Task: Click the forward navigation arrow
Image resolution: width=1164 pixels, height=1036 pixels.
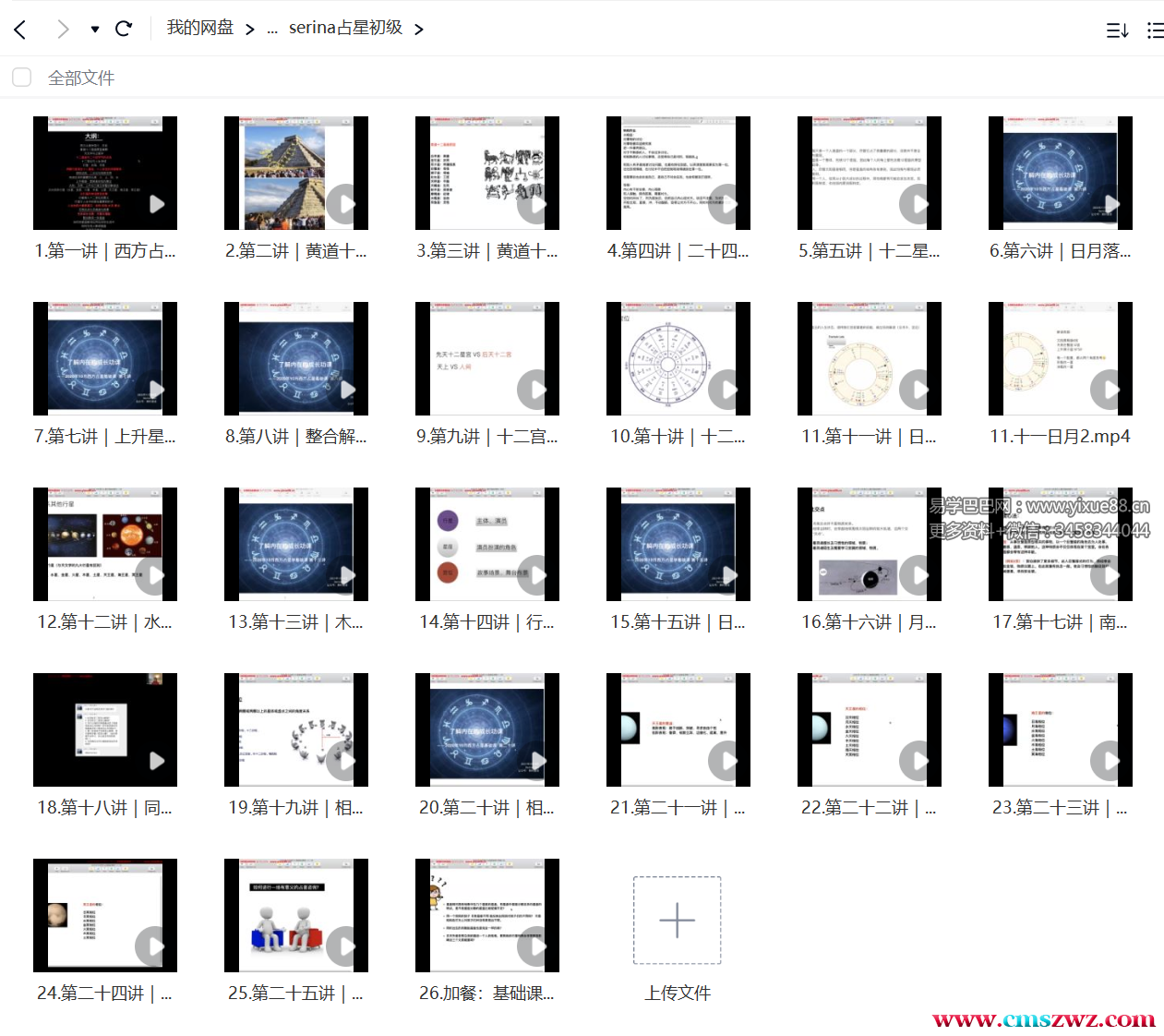Action: tap(62, 30)
